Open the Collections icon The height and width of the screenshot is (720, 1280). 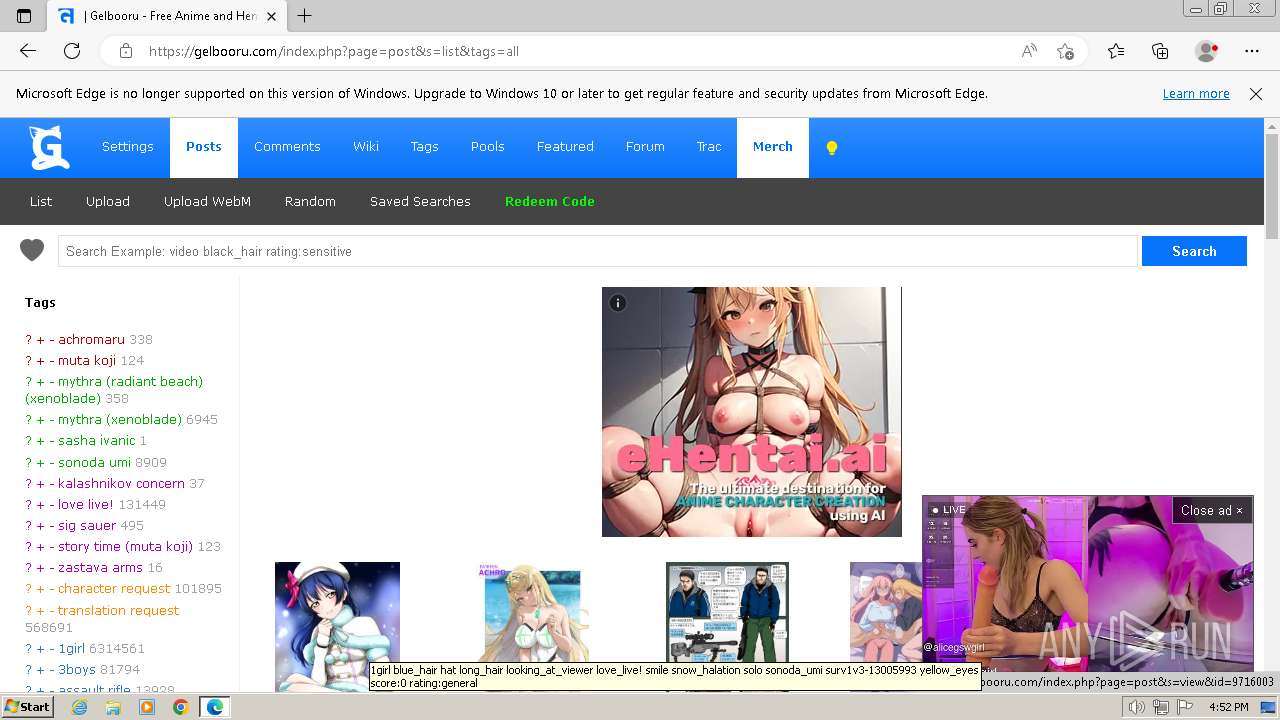tap(1160, 51)
